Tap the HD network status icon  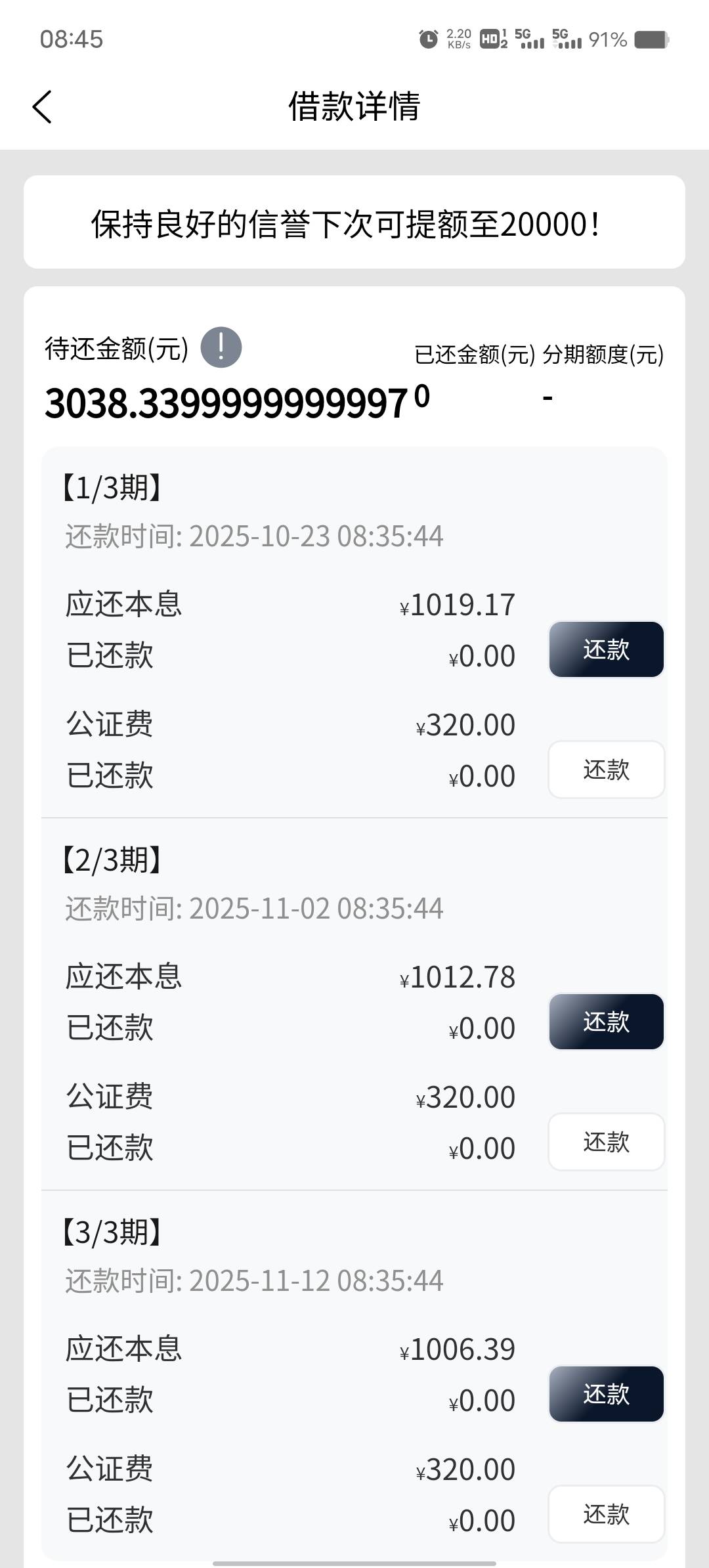494,39
